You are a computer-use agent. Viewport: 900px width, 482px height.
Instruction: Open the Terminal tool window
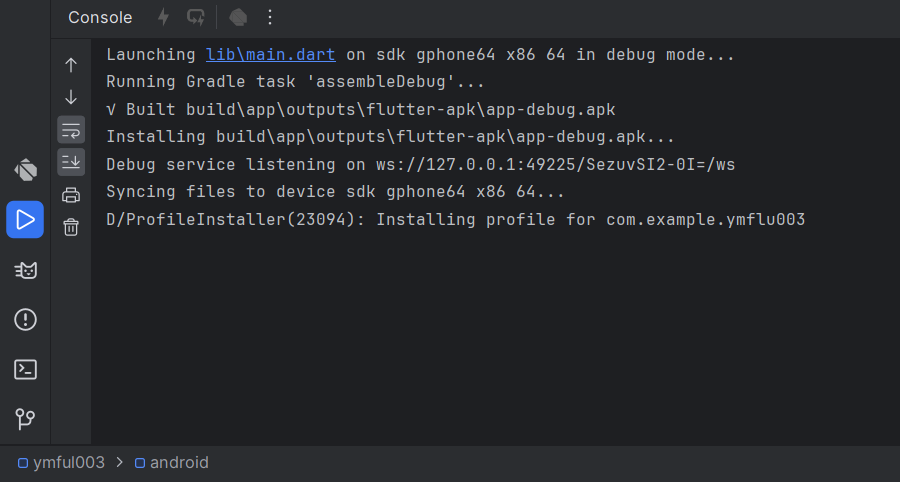click(25, 370)
